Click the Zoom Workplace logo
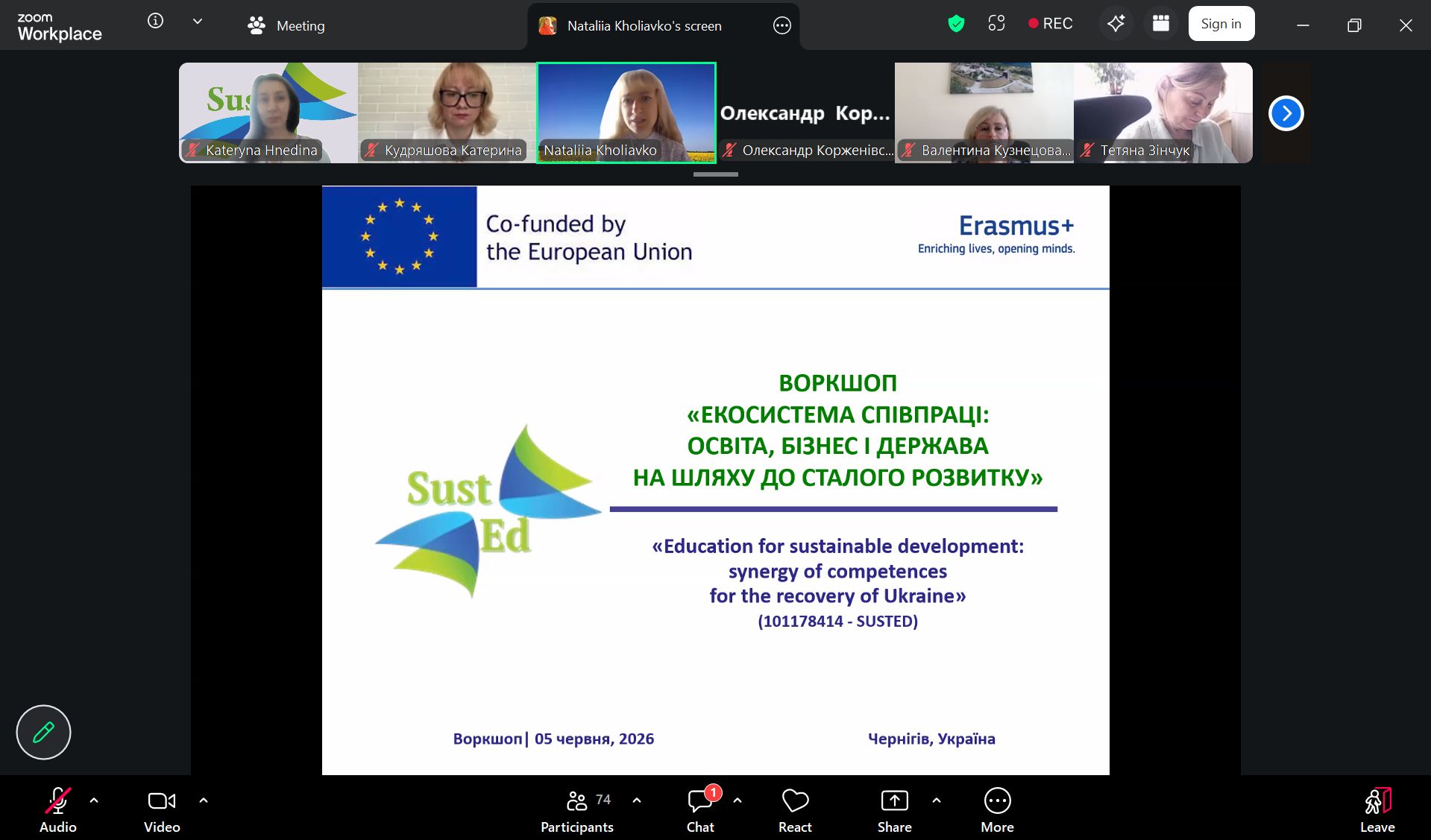This screenshot has width=1431, height=840. pos(60,27)
